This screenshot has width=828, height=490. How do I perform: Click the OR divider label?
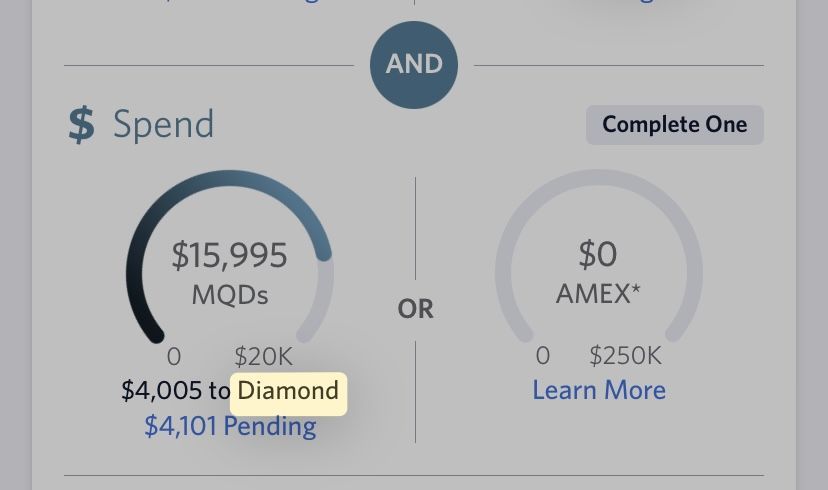pyautogui.click(x=416, y=309)
